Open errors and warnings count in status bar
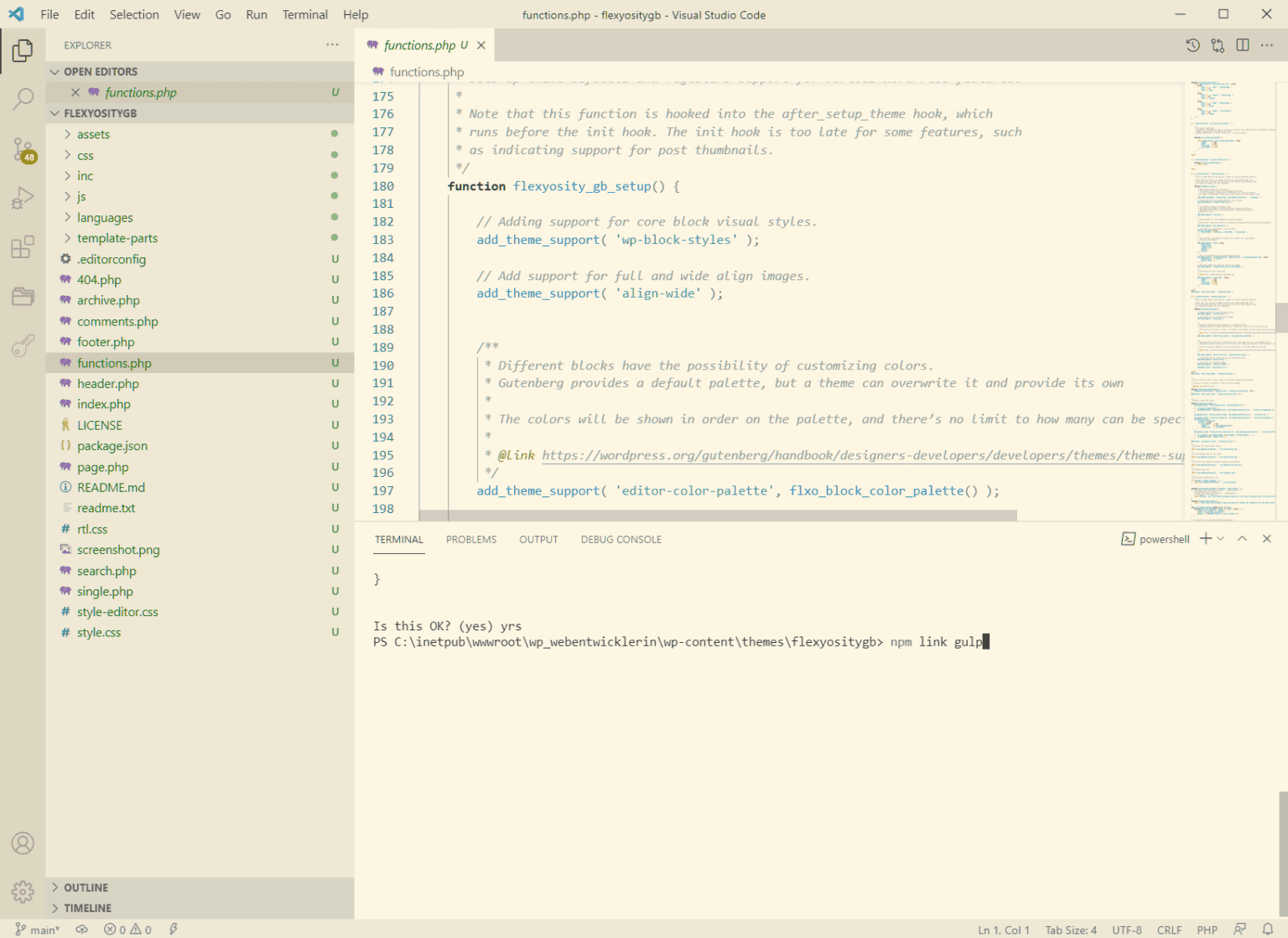Screen dimensions: 1288x938 127,930
